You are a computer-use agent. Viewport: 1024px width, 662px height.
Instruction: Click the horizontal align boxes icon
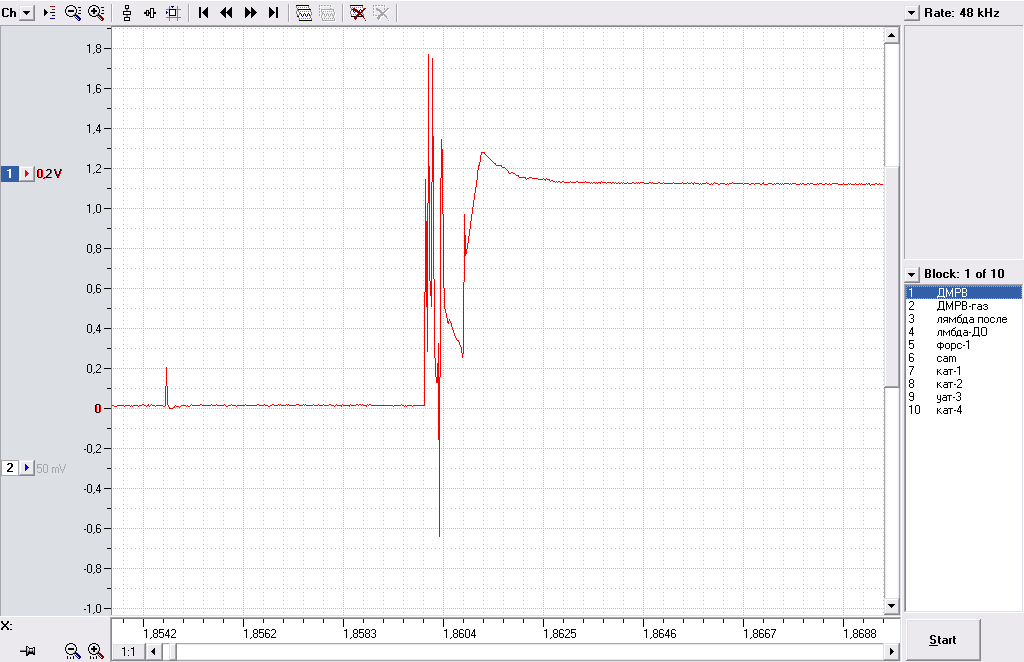(x=150, y=13)
